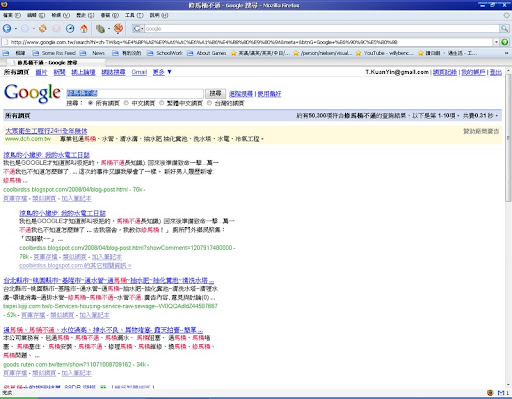The image size is (512, 399).
Task: Open the 使用偏好 preferences link
Action: coord(269,94)
